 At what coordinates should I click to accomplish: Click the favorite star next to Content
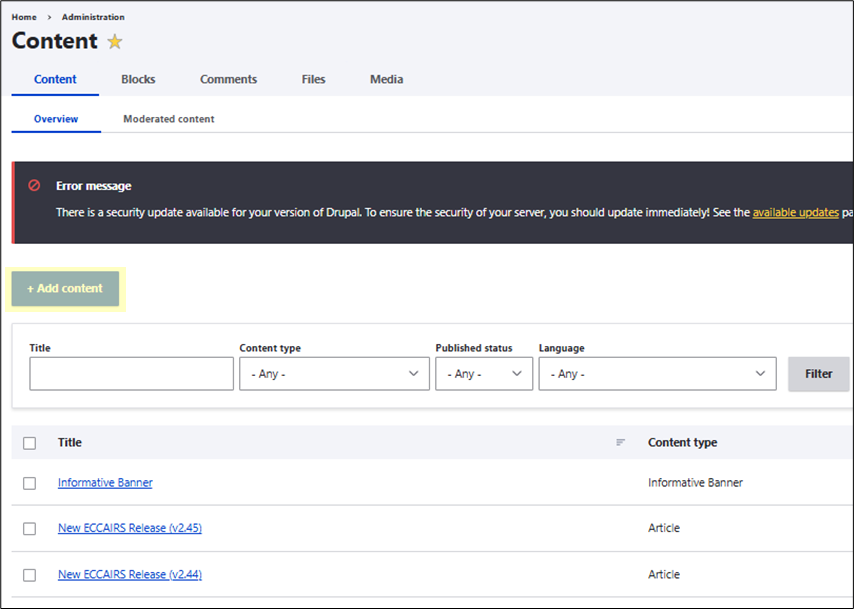click(x=115, y=42)
